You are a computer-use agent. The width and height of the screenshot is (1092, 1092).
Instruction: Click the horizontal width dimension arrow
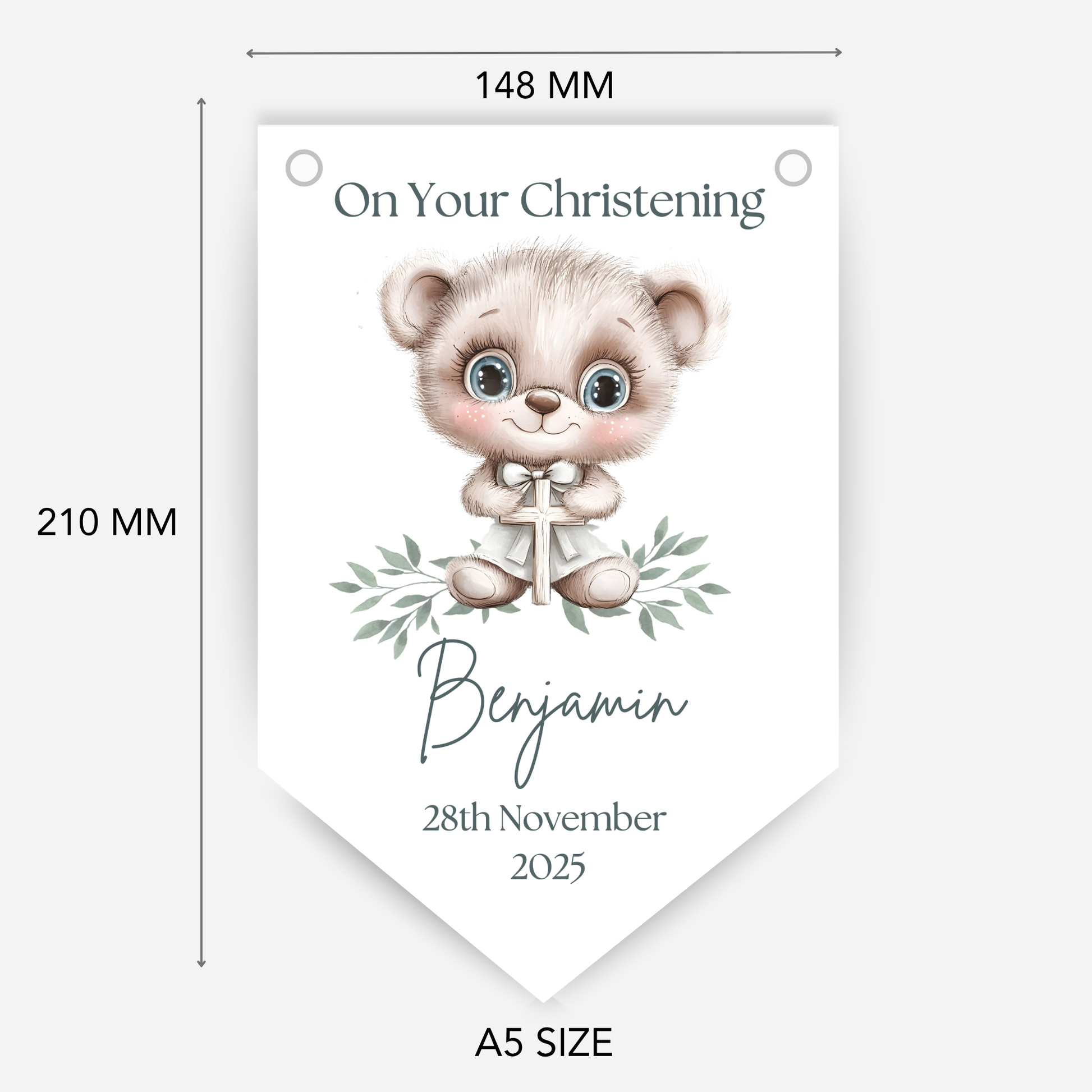(x=544, y=53)
